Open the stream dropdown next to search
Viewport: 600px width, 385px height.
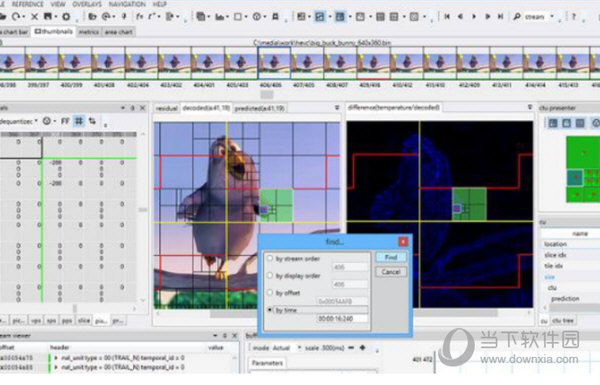tap(552, 16)
